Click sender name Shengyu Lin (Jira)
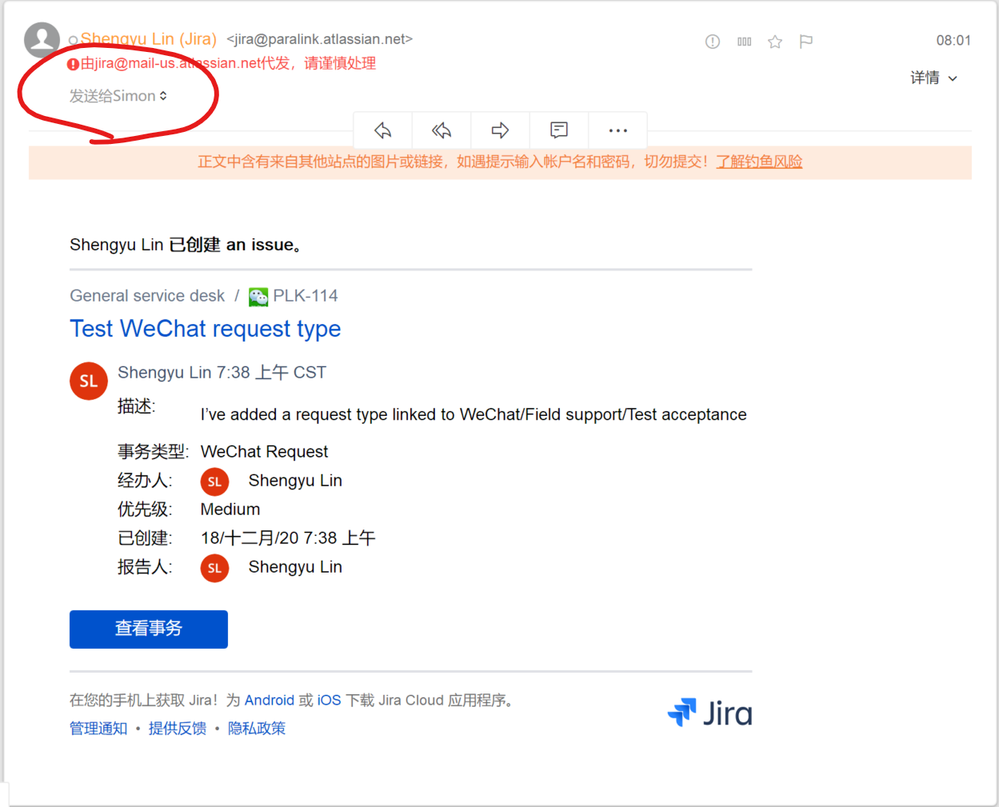The image size is (999, 807). pos(148,39)
